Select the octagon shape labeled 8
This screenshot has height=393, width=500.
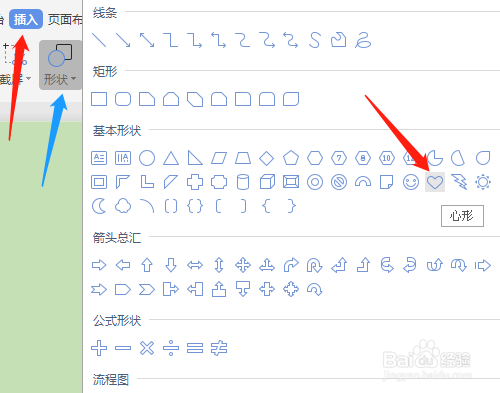[x=363, y=158]
